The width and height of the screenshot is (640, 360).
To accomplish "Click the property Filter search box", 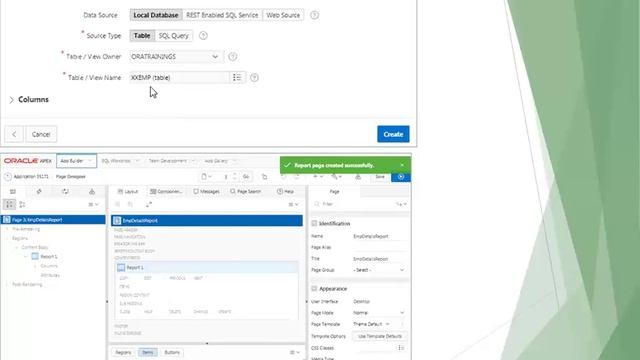I will (x=353, y=204).
